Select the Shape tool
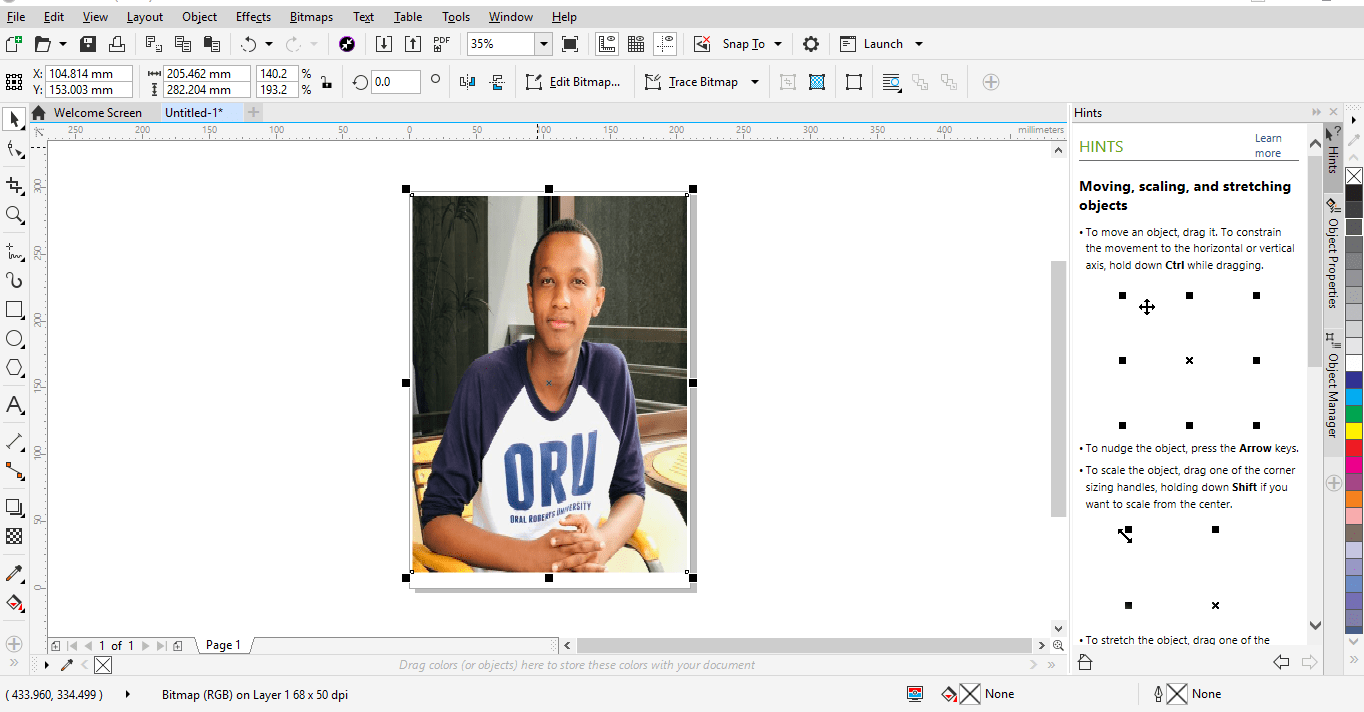Image resolution: width=1364 pixels, height=712 pixels. (14, 151)
